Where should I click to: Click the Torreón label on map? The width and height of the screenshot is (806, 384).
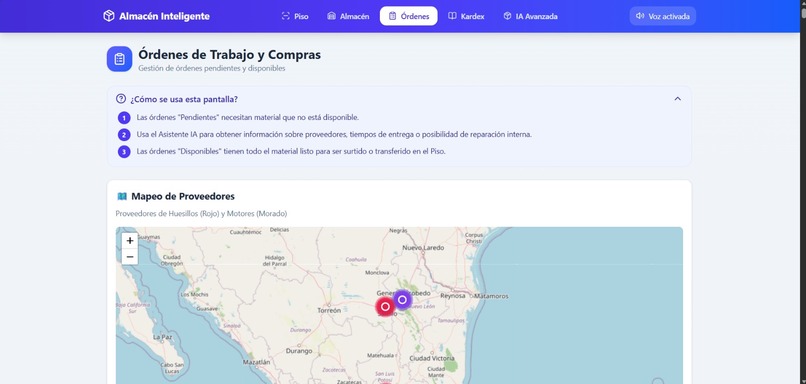329,310
